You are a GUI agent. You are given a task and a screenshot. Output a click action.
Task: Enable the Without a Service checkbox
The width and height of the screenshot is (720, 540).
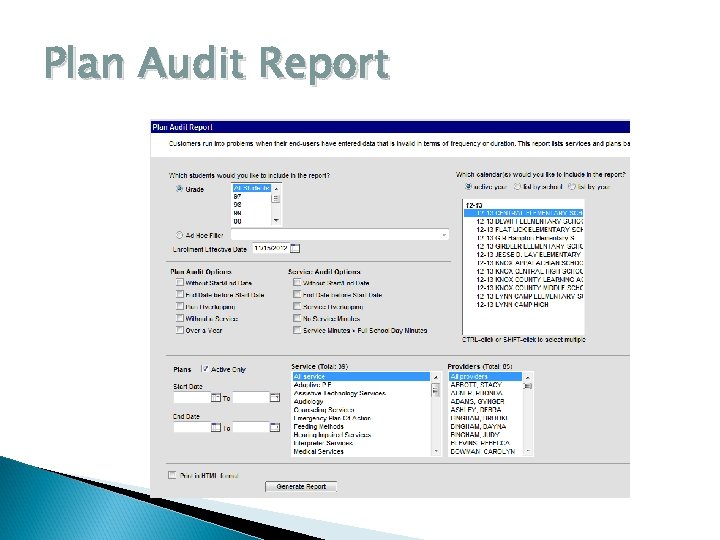(180, 318)
